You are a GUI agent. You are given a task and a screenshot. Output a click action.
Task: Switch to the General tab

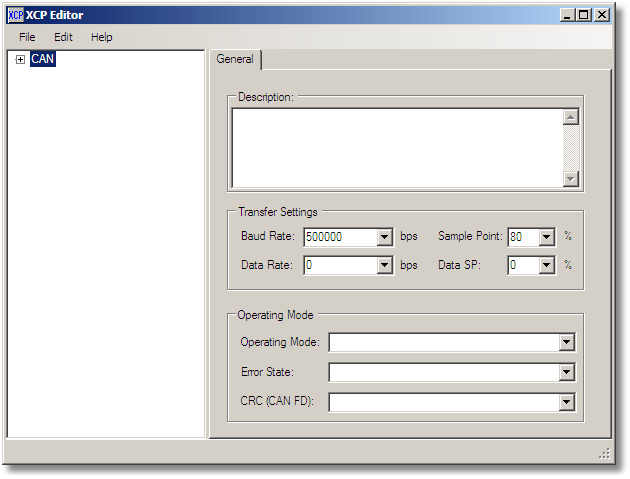pyautogui.click(x=235, y=60)
